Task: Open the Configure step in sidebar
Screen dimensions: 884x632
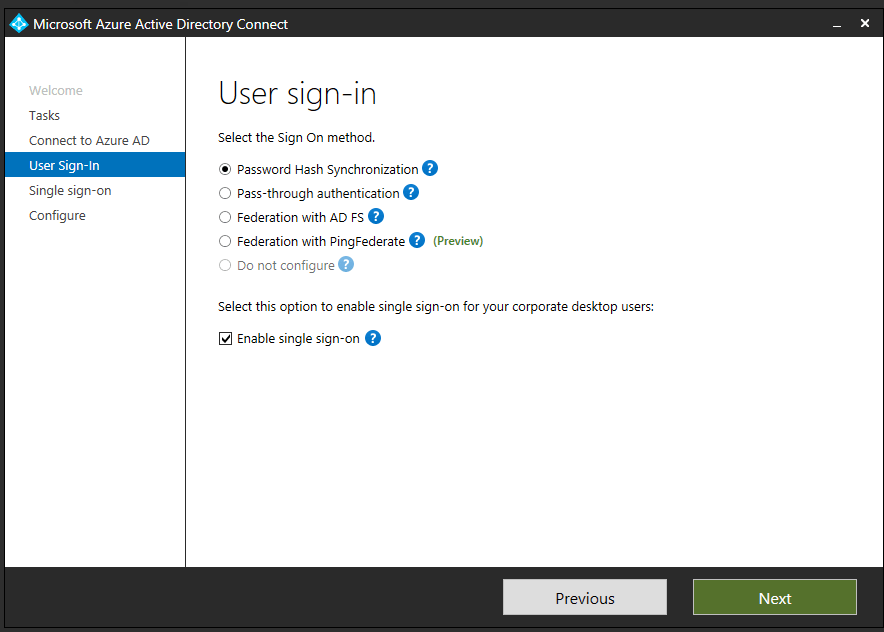Action: 57,215
